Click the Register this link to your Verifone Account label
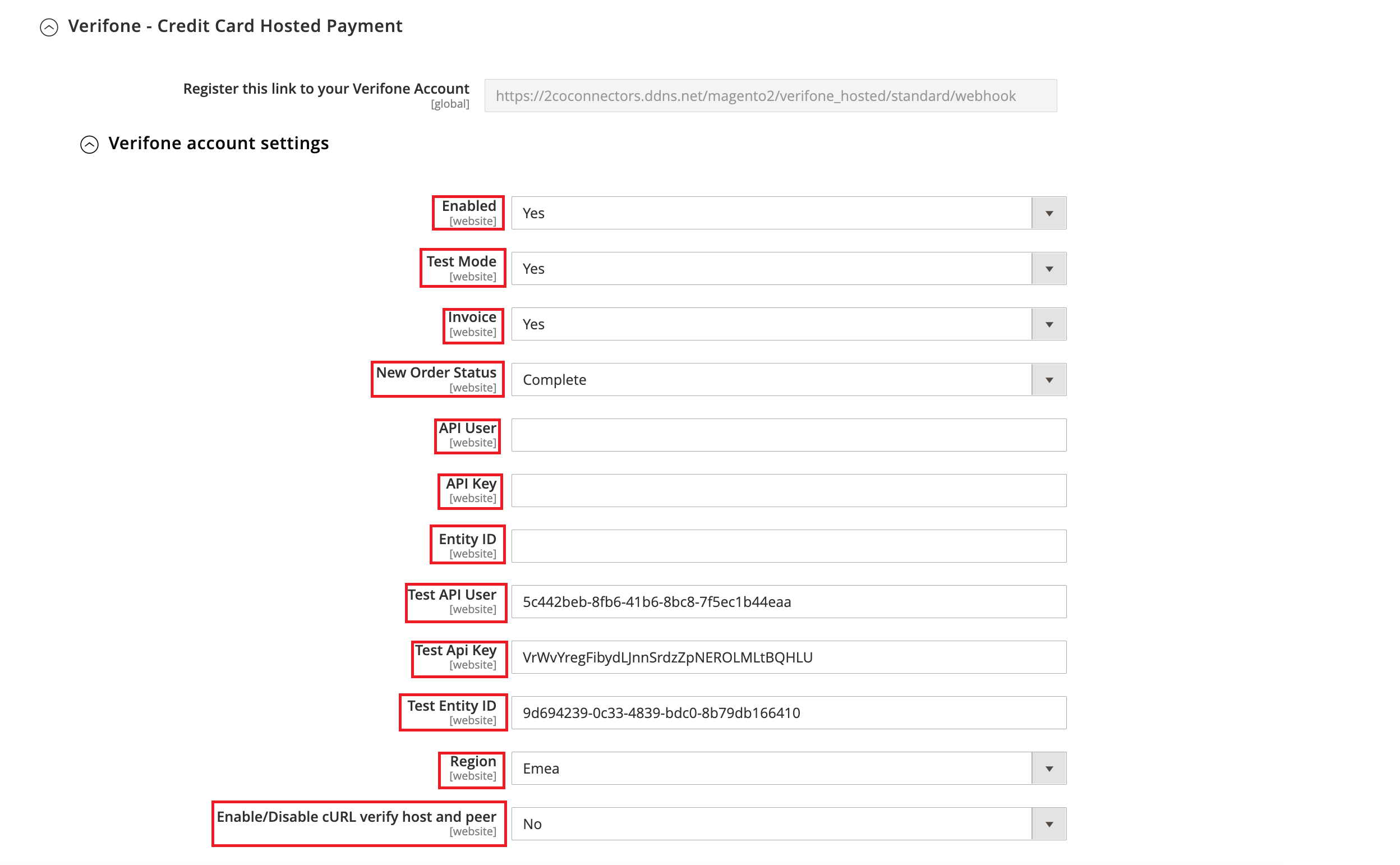 point(325,88)
